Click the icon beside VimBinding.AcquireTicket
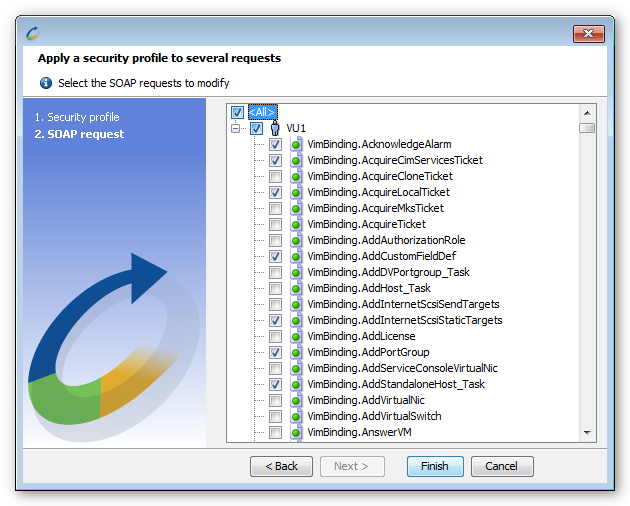 296,224
